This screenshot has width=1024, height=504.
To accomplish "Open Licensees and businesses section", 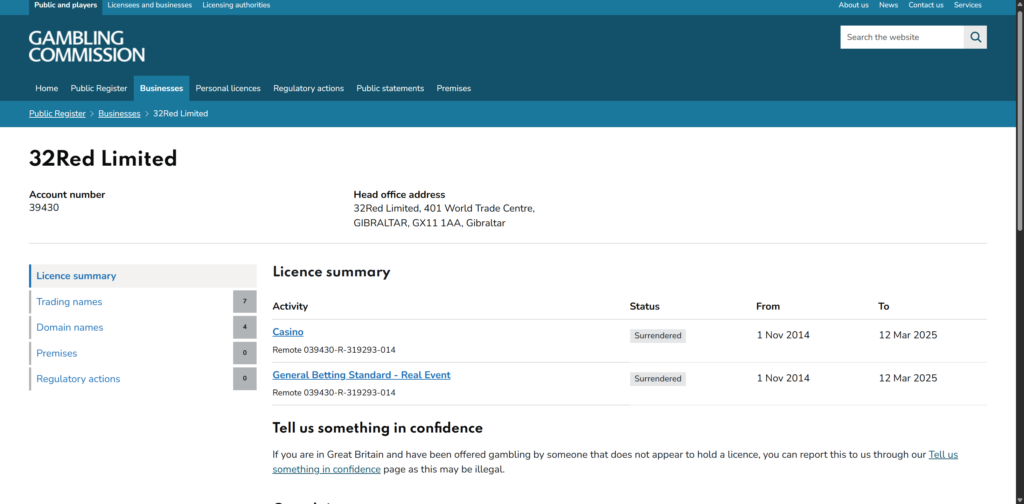I will [x=150, y=5].
